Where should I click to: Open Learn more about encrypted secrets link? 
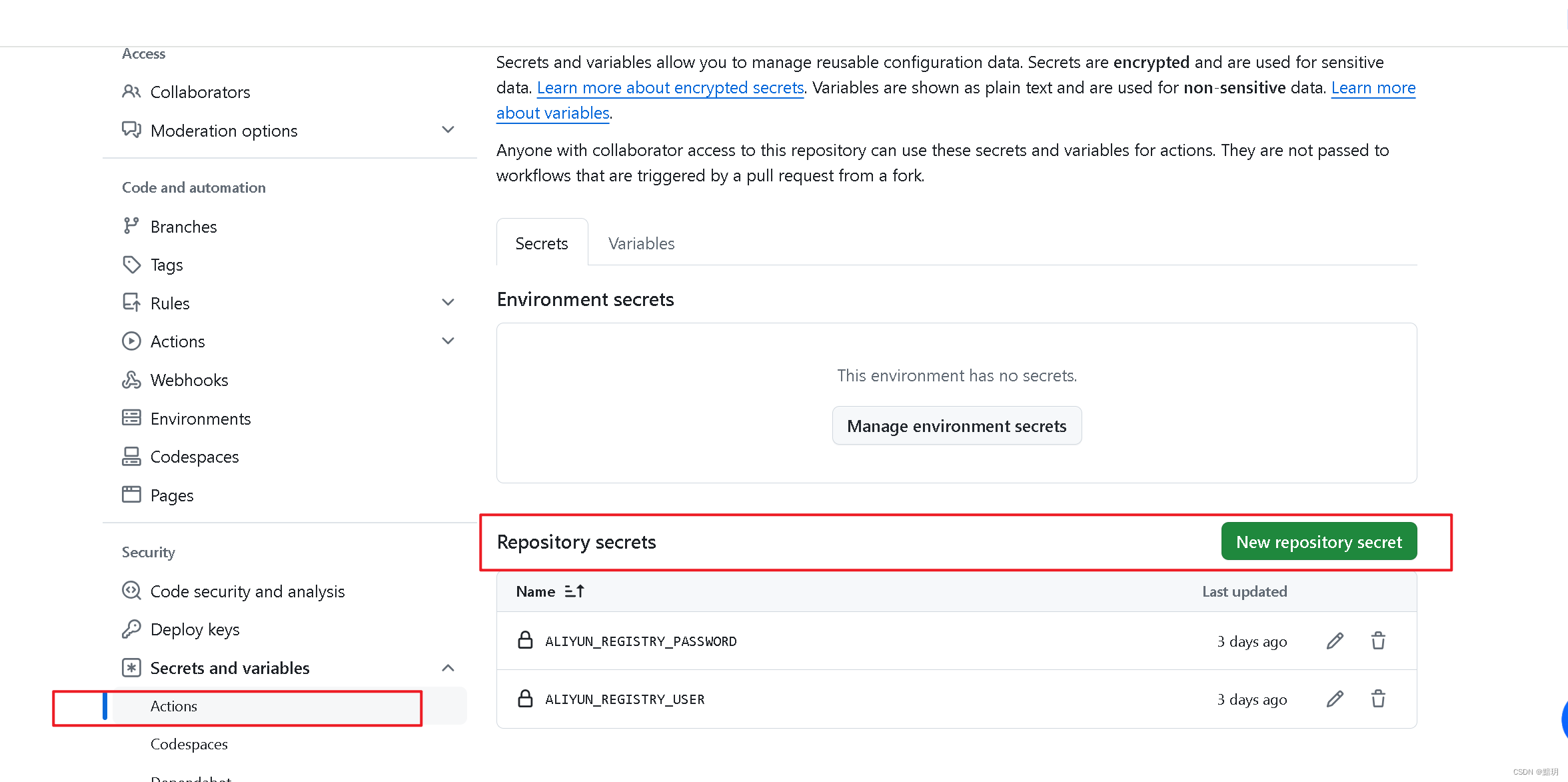(x=670, y=88)
